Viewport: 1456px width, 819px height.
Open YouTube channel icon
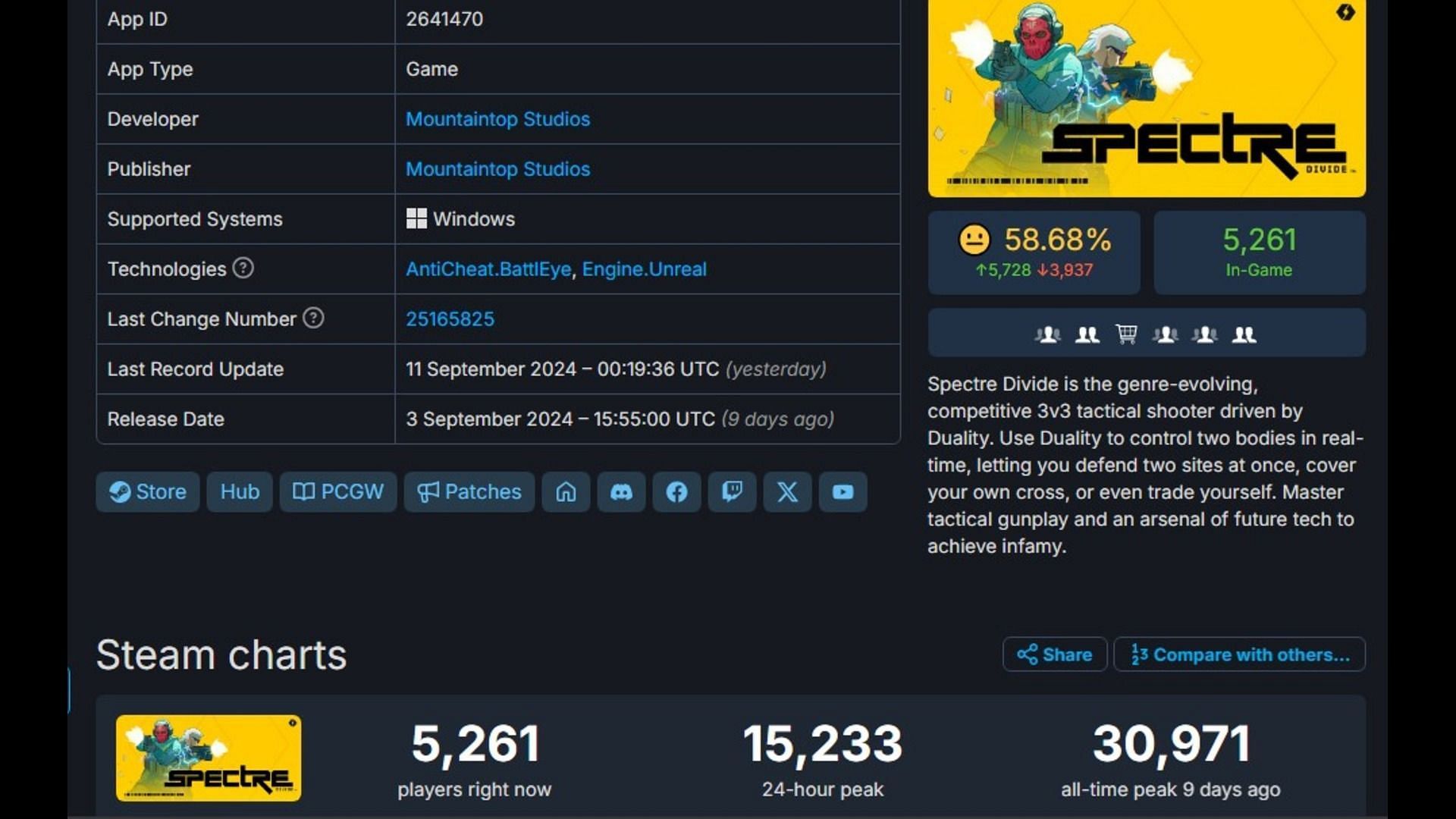click(x=842, y=491)
